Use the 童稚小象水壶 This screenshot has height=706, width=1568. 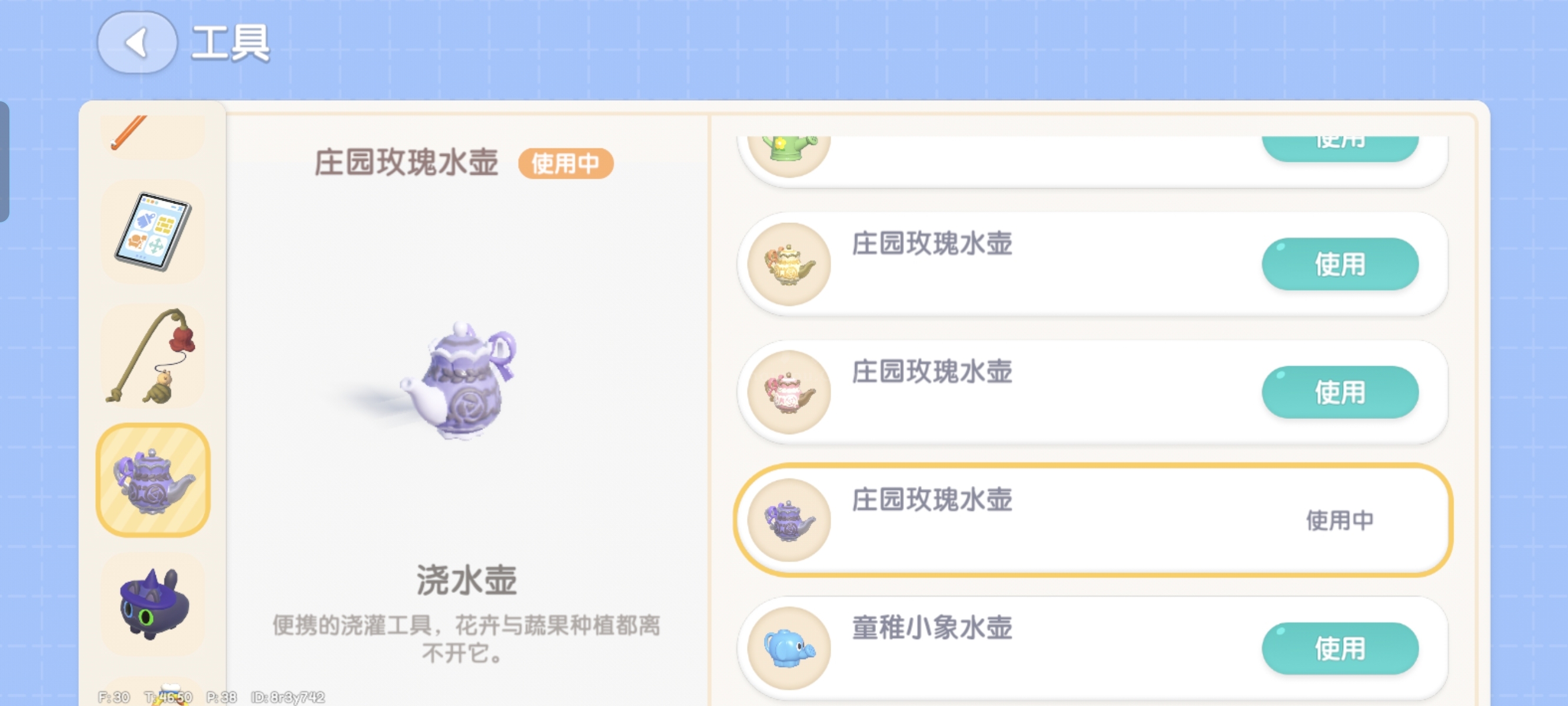tap(1340, 648)
